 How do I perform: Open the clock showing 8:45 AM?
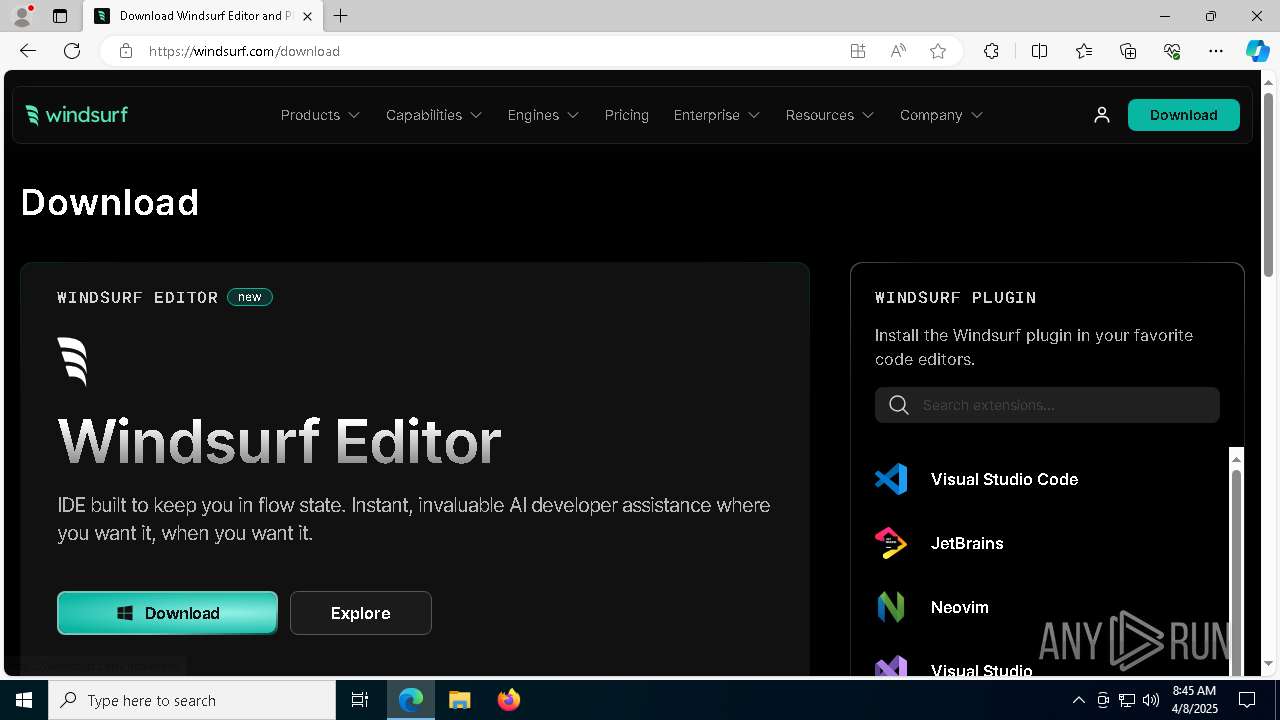tap(1194, 700)
